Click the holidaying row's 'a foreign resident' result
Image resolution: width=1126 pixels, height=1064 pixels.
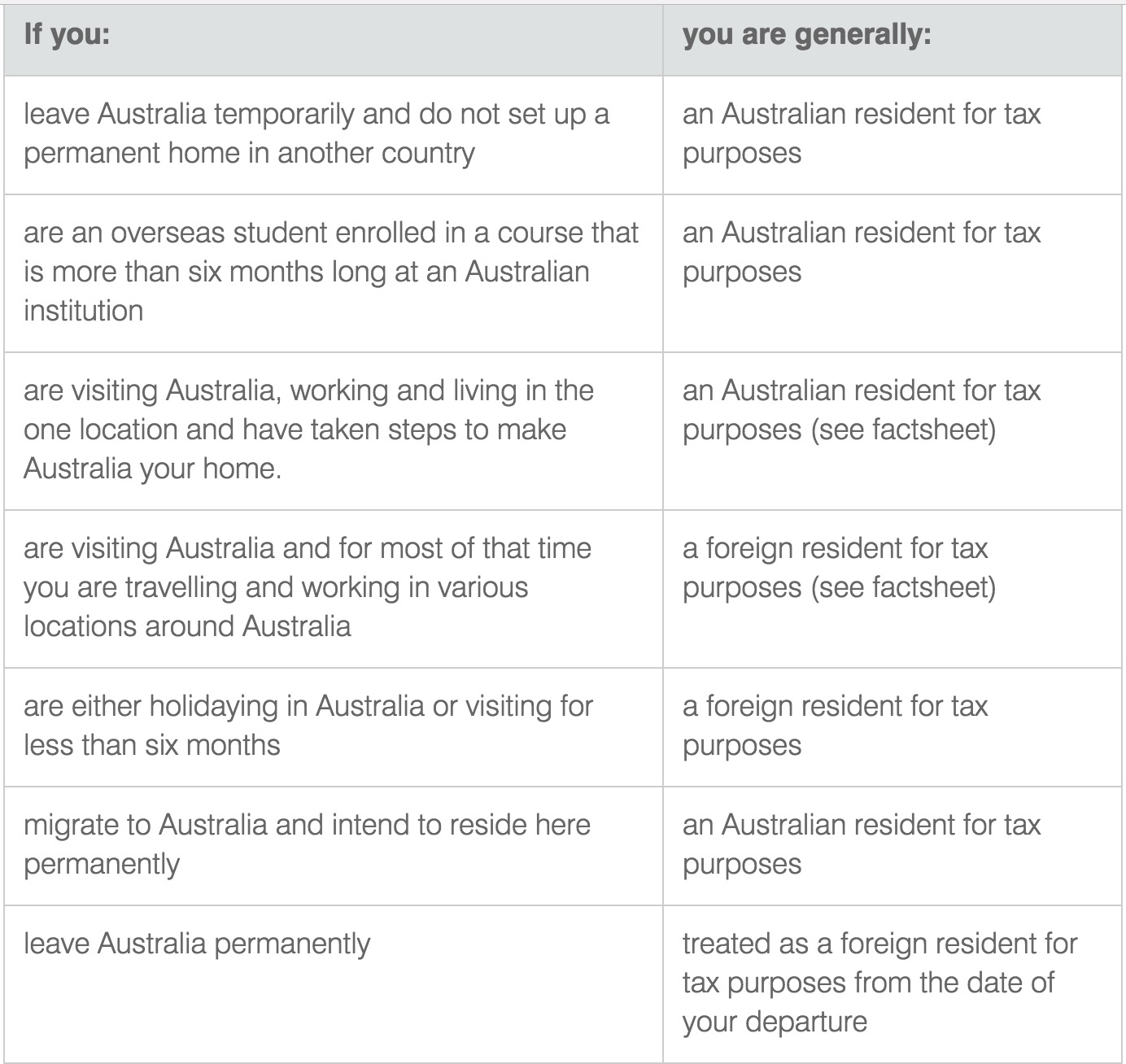click(x=893, y=727)
